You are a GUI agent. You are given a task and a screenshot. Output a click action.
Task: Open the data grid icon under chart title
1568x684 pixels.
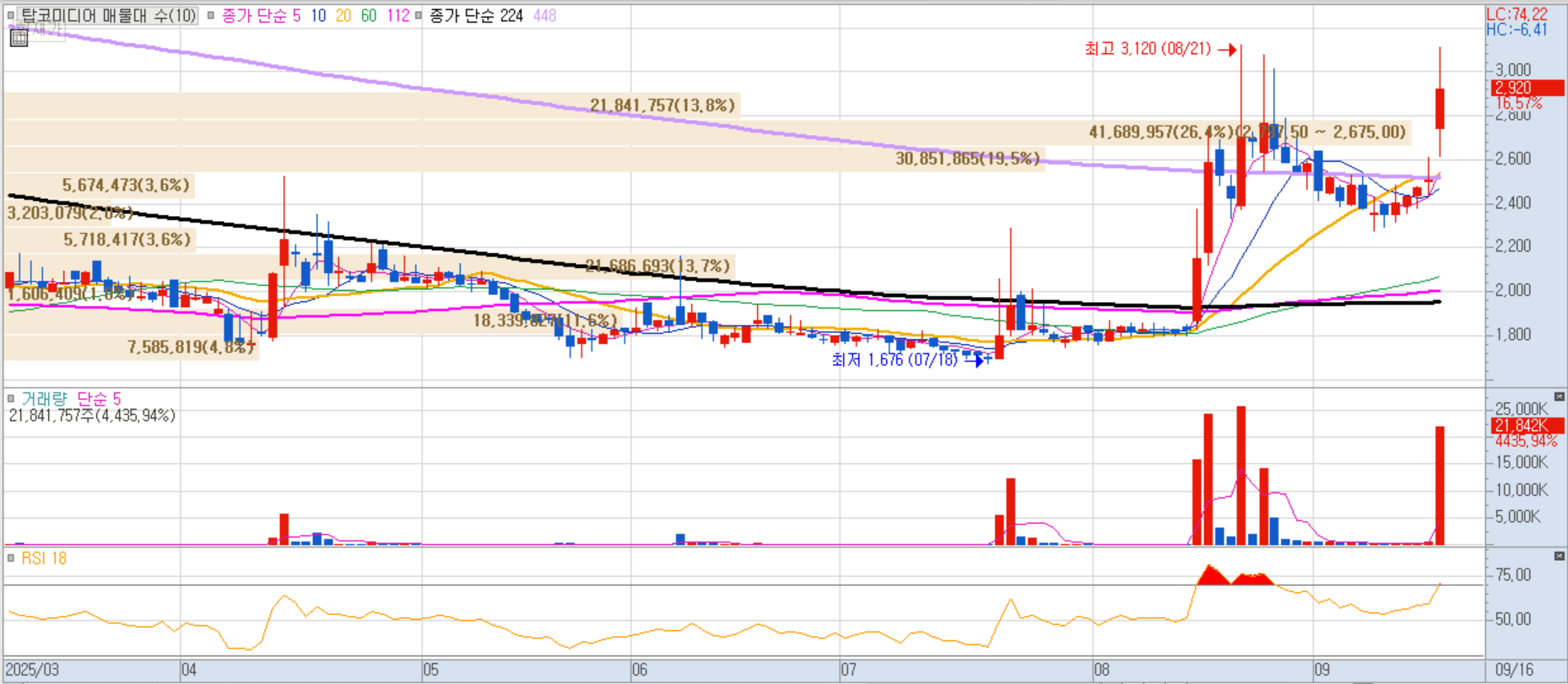click(19, 38)
